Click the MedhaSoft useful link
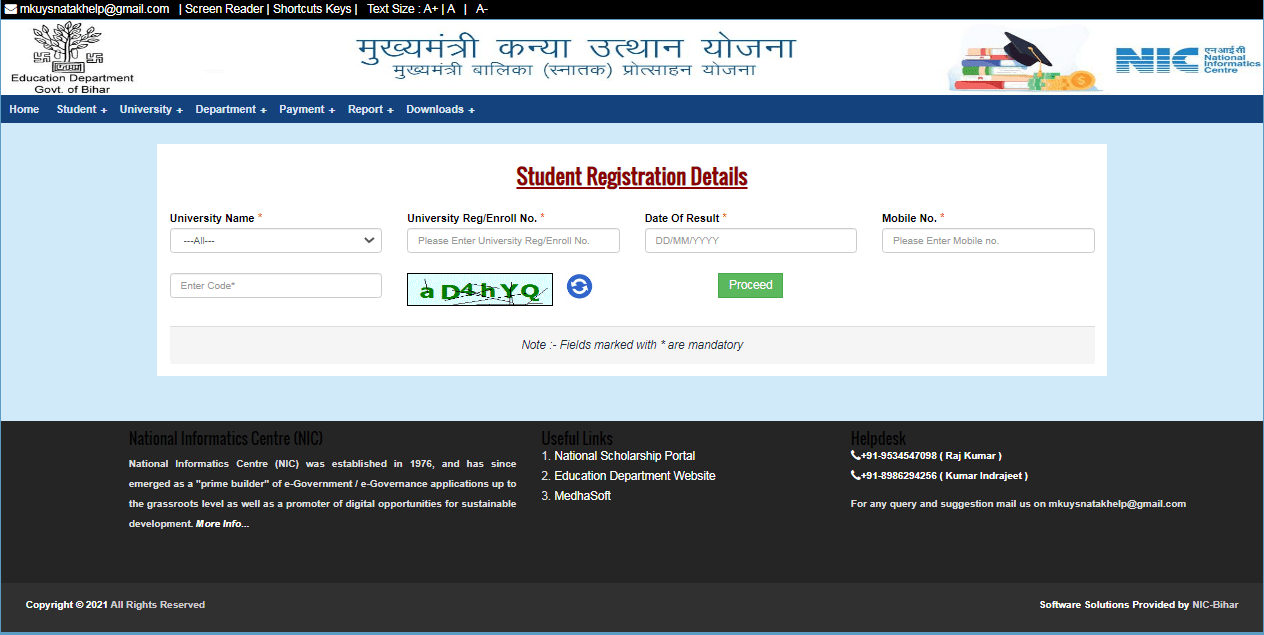 coord(583,495)
